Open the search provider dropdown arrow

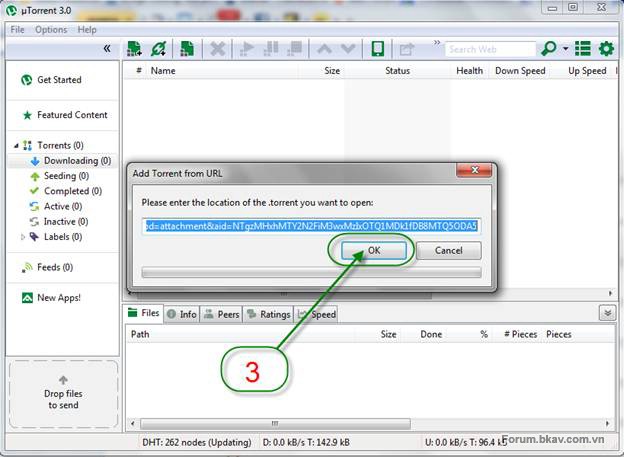tap(565, 48)
